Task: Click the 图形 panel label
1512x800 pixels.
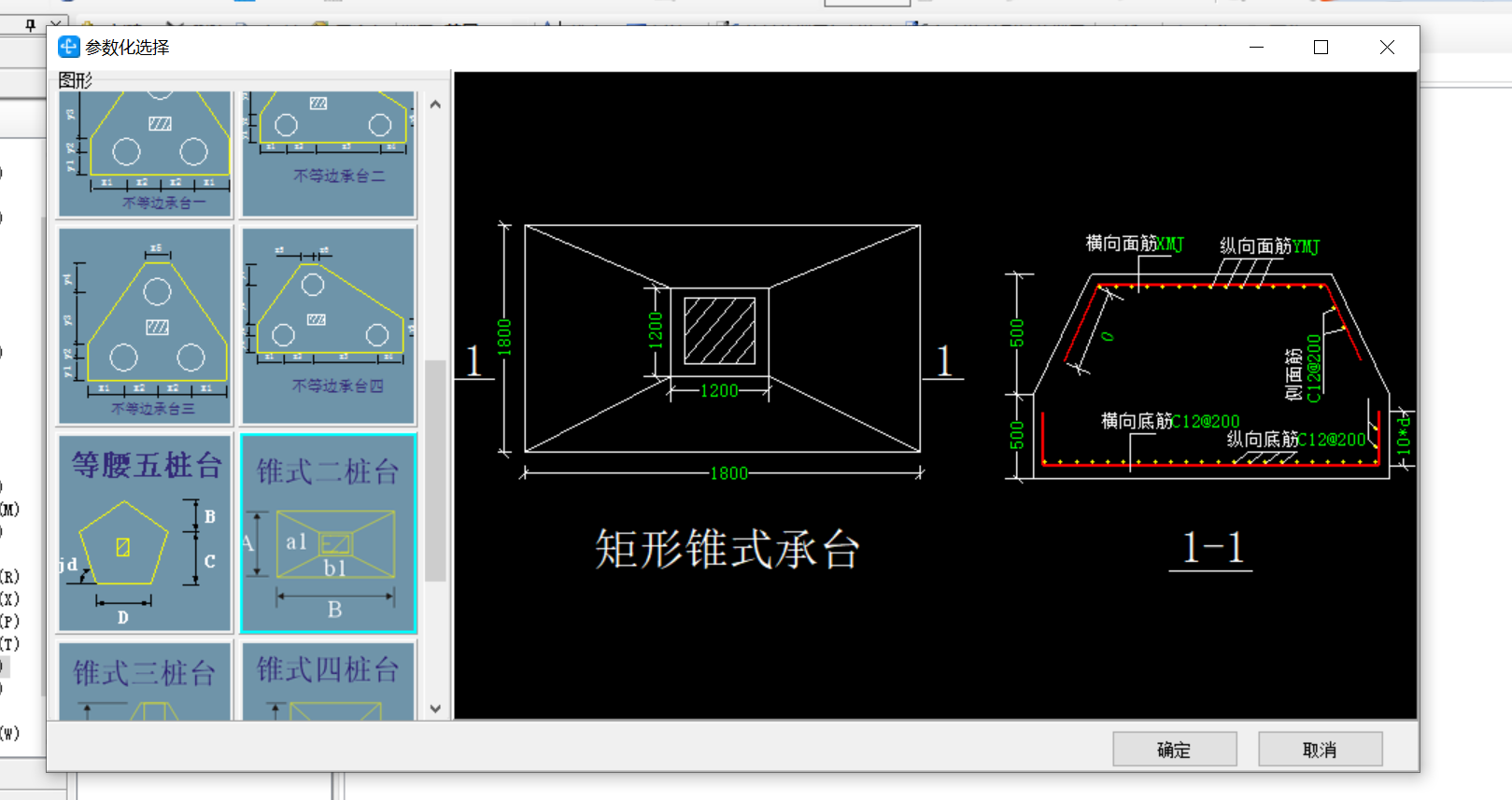Action: (x=76, y=80)
